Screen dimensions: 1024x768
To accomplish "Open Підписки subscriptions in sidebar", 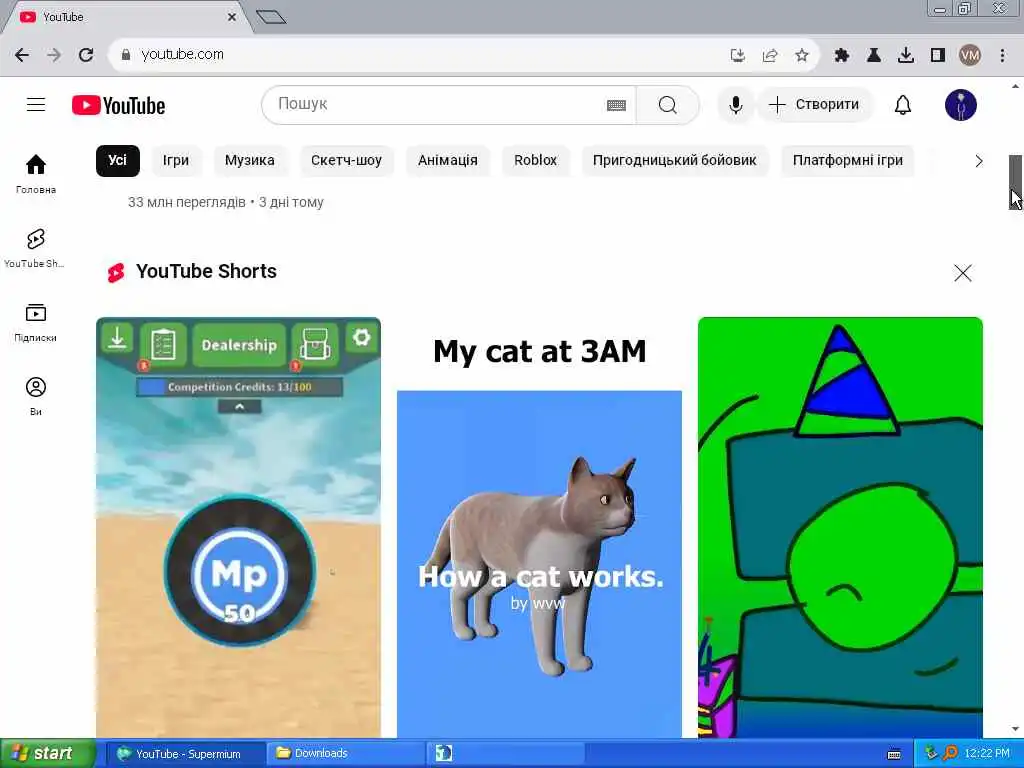I will pyautogui.click(x=36, y=322).
